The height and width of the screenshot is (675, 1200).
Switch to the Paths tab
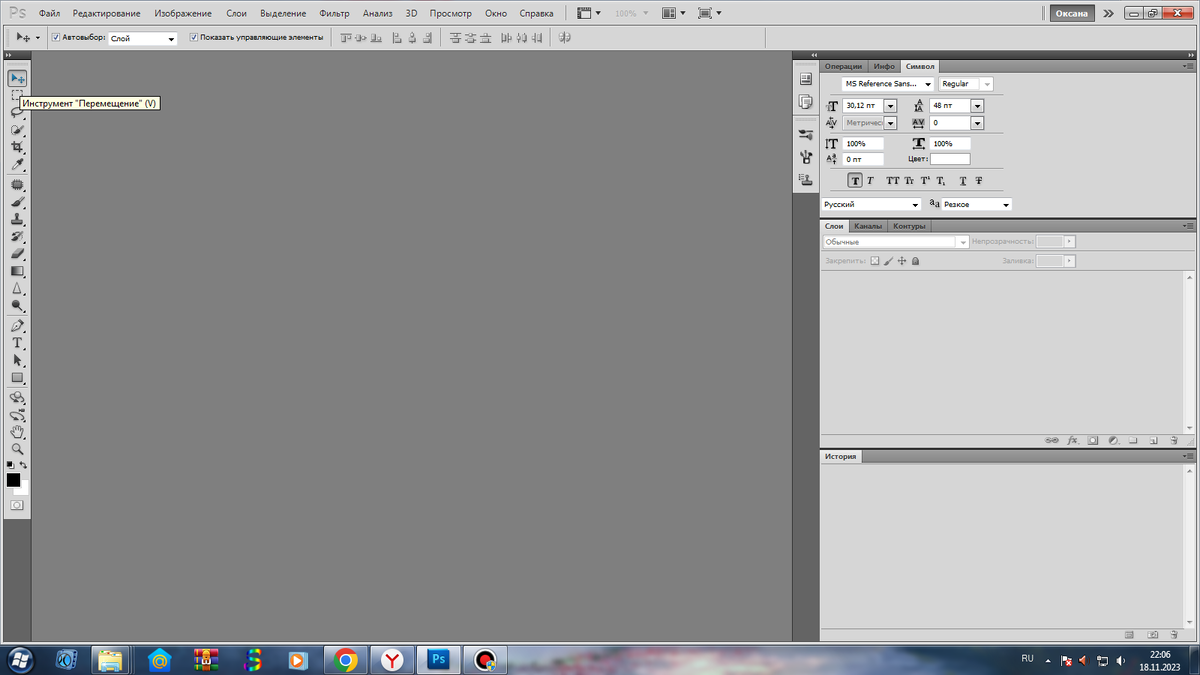[908, 226]
